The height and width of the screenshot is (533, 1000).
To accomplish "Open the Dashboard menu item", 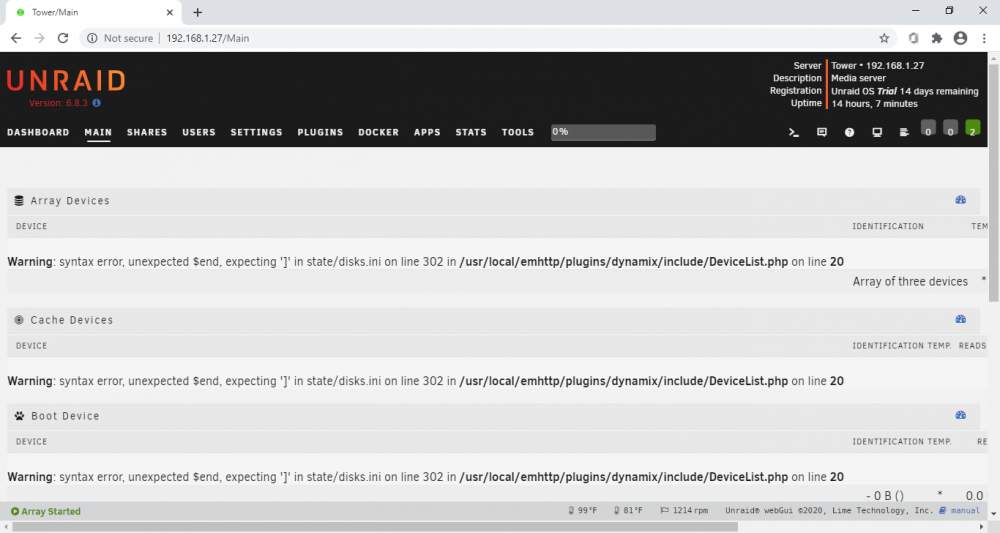I will pyautogui.click(x=38, y=133).
